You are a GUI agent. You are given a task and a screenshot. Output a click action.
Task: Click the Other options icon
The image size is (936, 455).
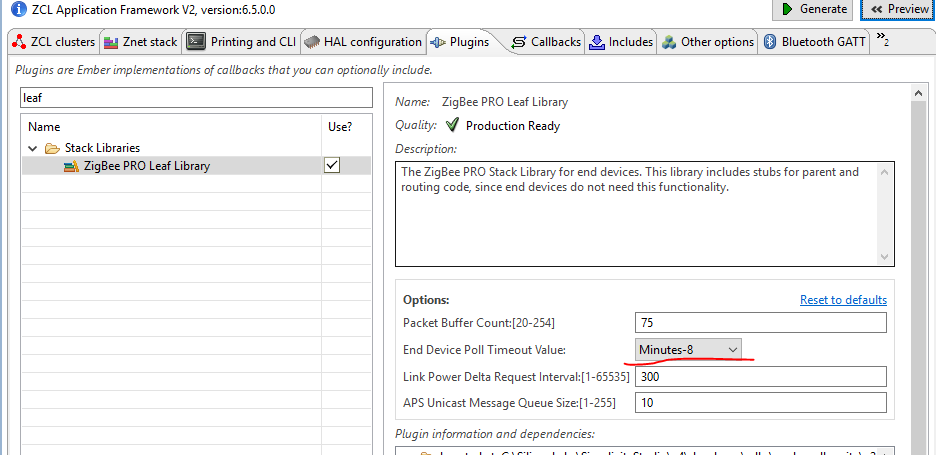tap(669, 42)
